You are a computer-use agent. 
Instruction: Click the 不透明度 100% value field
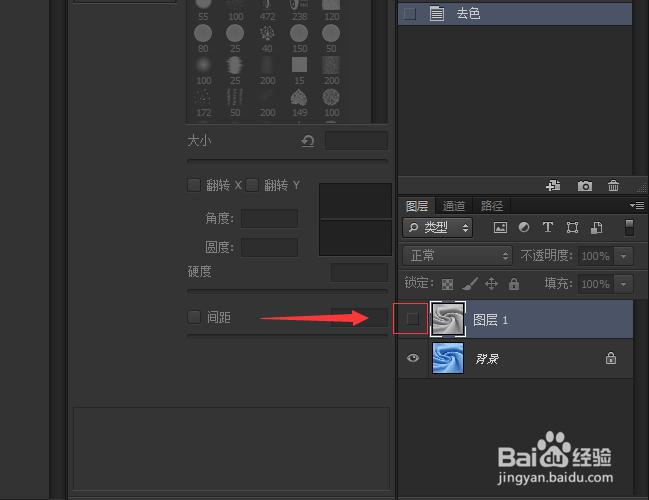[596, 256]
